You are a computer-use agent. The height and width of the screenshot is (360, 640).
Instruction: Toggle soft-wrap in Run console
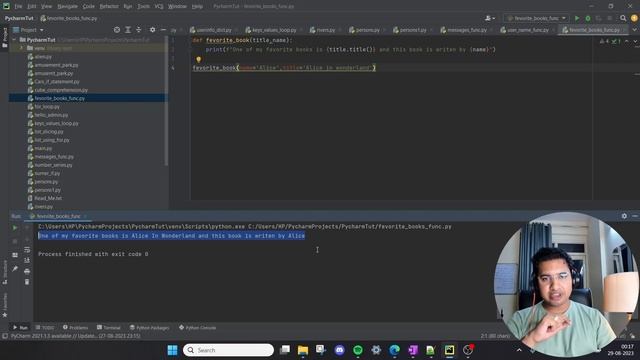[x=27, y=250]
